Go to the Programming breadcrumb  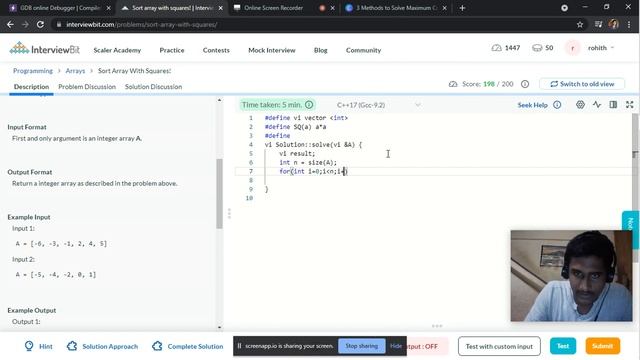[x=33, y=71]
